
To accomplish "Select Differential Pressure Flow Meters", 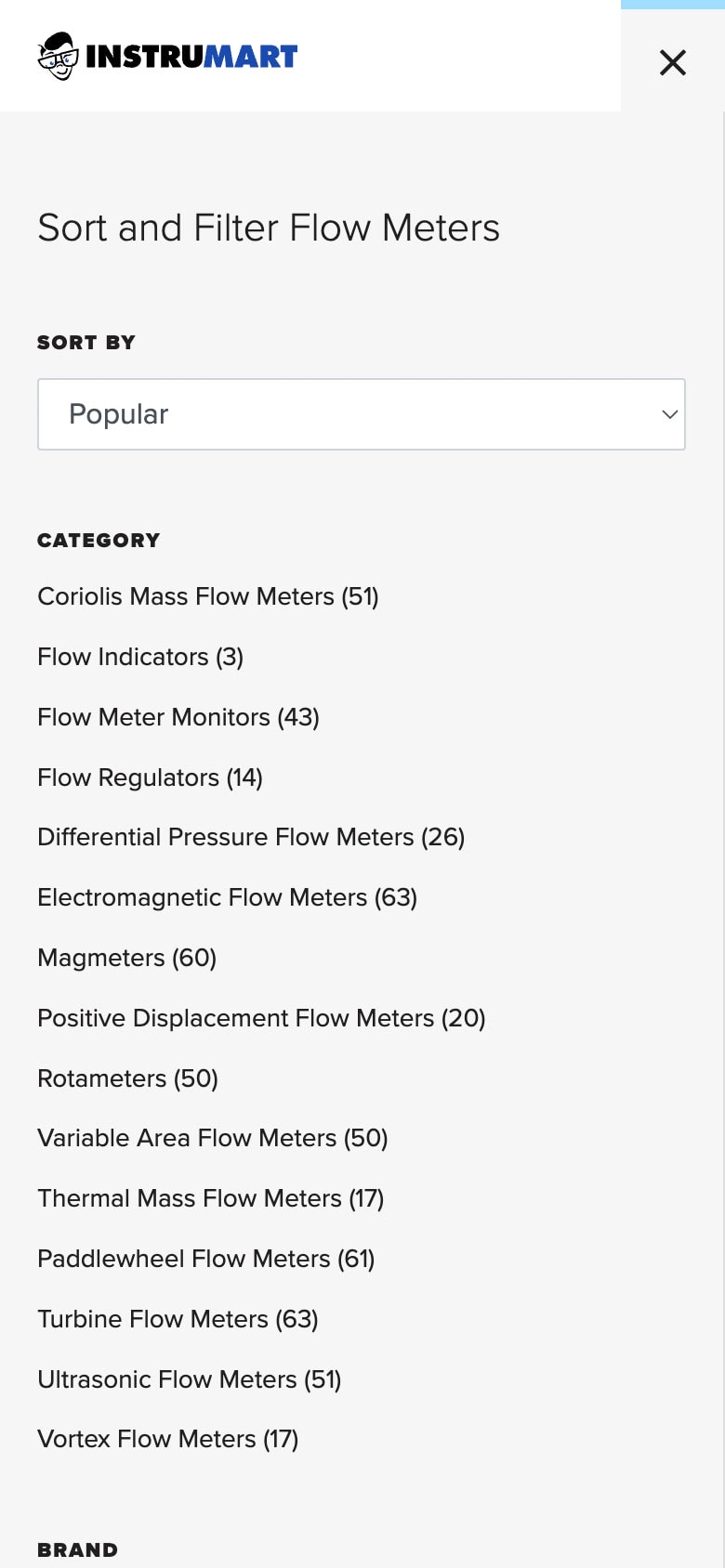I will click(251, 837).
